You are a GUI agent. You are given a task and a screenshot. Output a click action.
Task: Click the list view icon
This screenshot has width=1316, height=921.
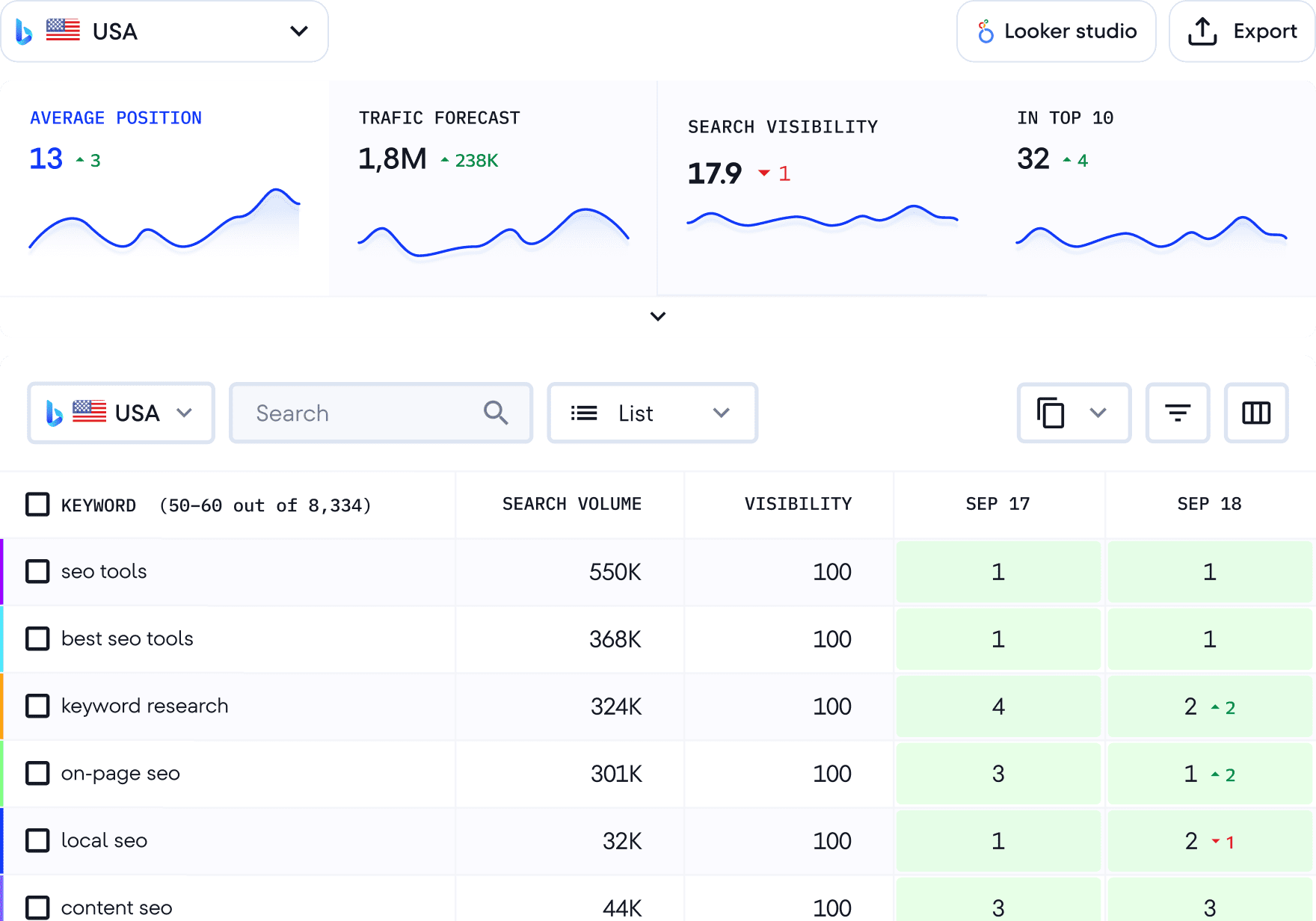585,413
